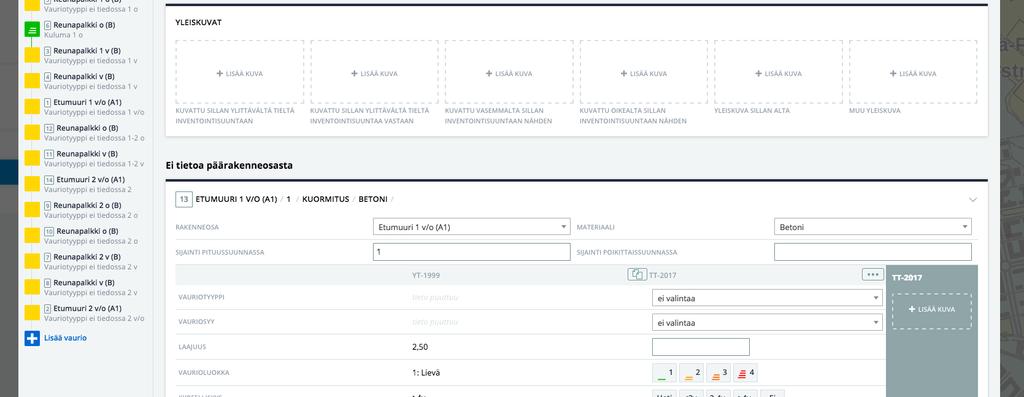The width and height of the screenshot is (1024, 397).
Task: Add image for Yleiskuva sillan alta
Action: click(778, 72)
